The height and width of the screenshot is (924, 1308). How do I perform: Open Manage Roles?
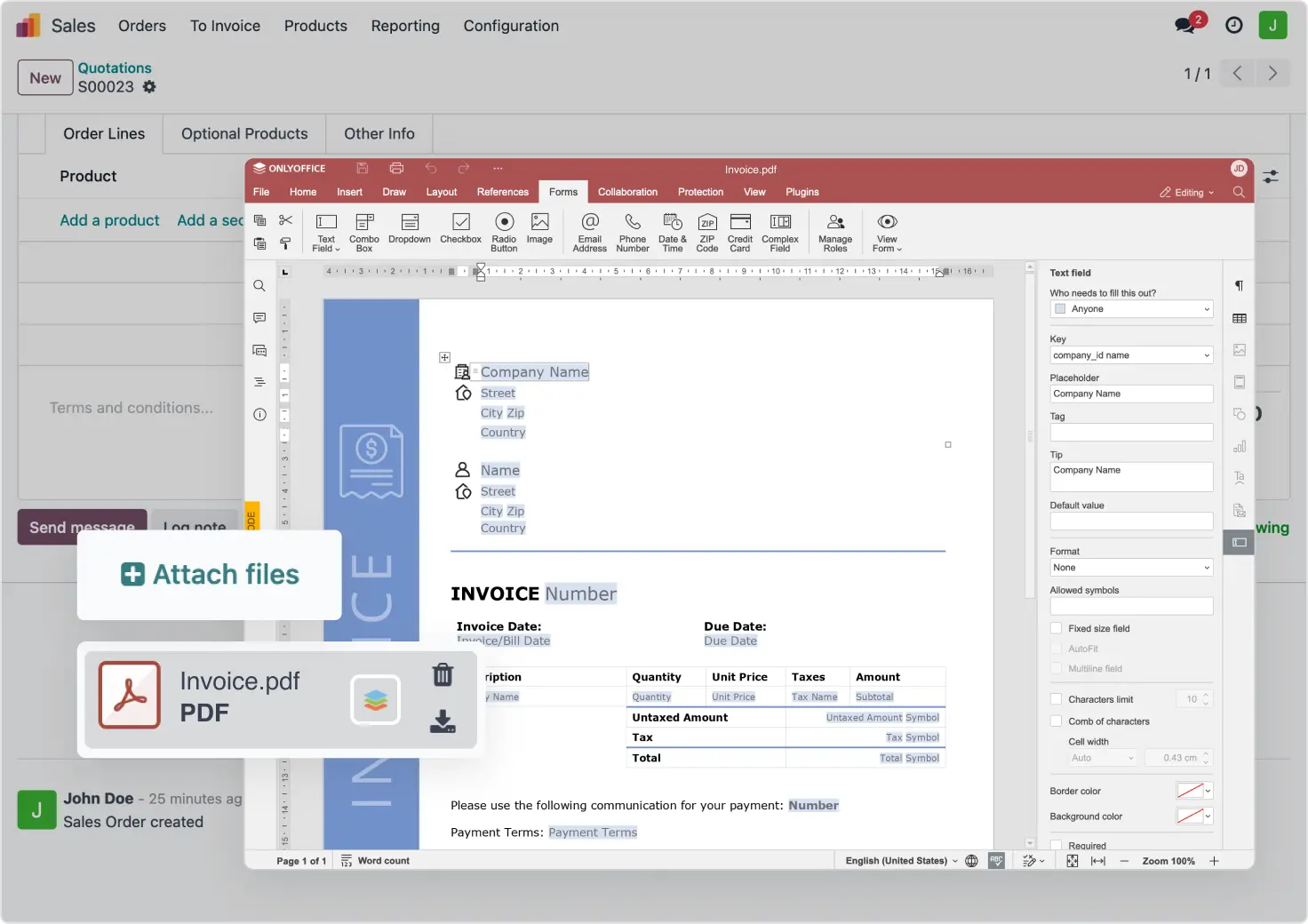tap(835, 232)
